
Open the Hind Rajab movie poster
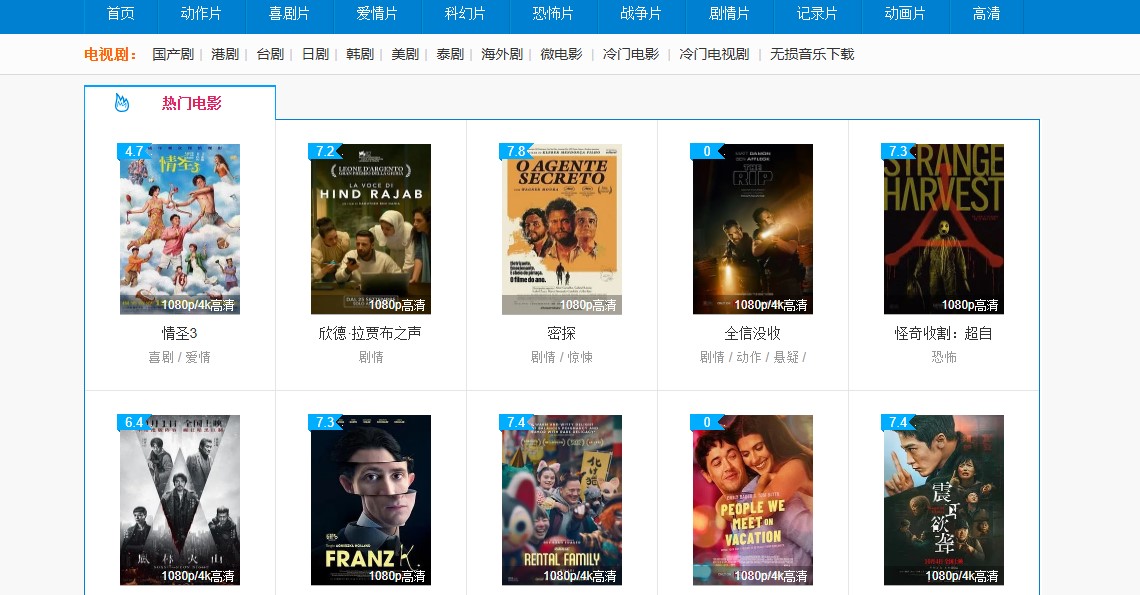coord(371,229)
